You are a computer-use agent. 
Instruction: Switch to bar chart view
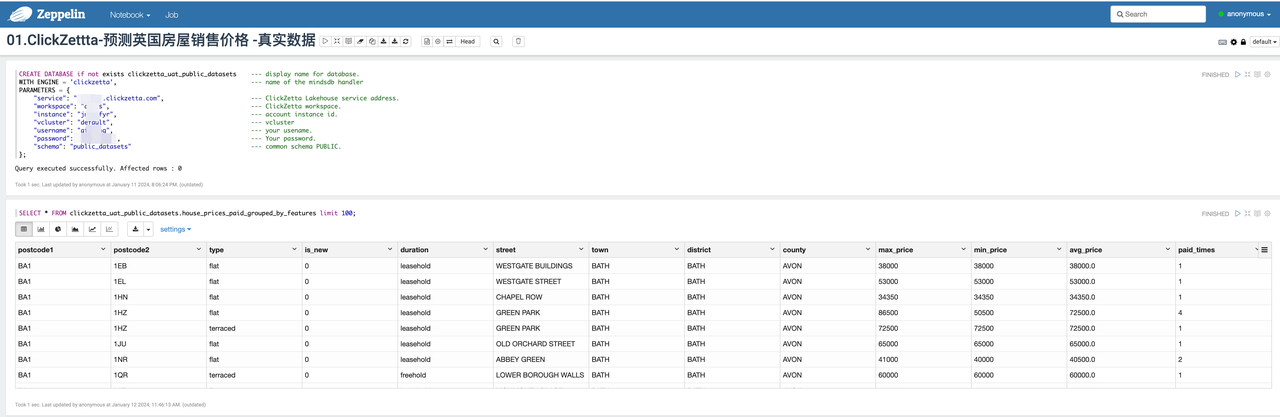click(x=42, y=229)
